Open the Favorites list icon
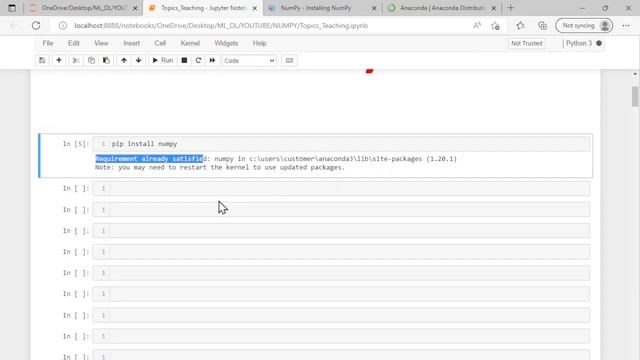Viewport: 640px width, 360px height. [520, 26]
